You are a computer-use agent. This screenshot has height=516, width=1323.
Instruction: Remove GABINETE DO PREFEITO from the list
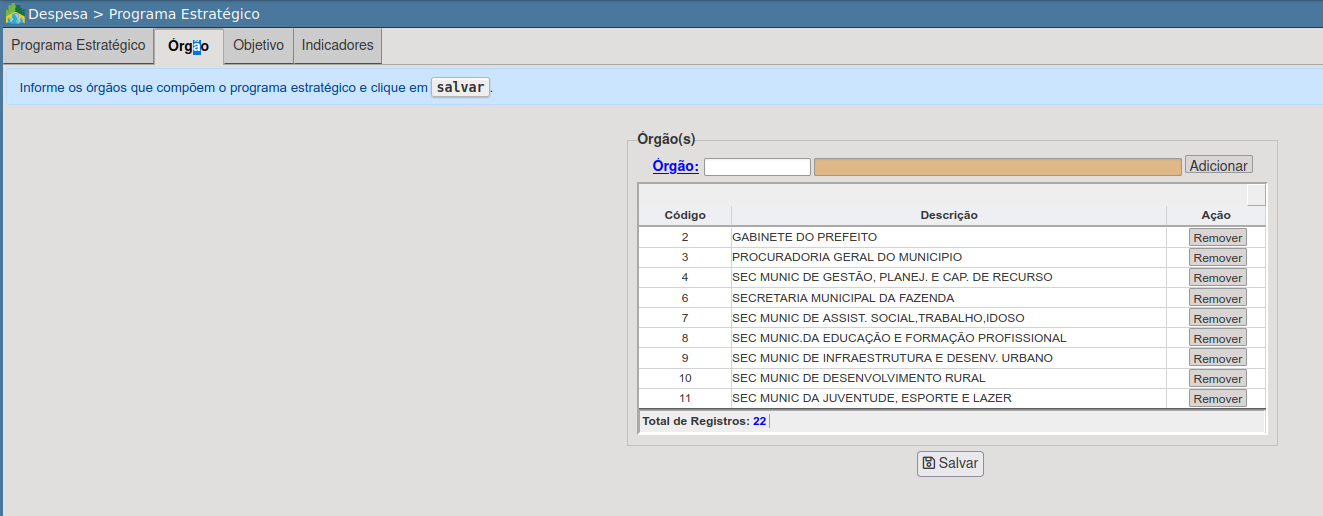1217,238
